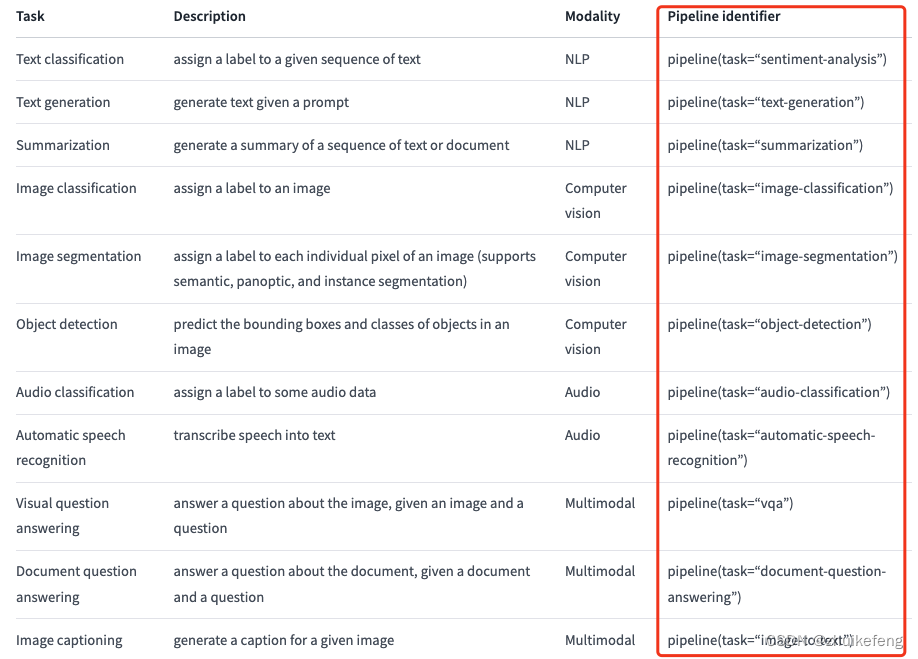
Task: Select the Image captioning task cell
Action: 69,640
